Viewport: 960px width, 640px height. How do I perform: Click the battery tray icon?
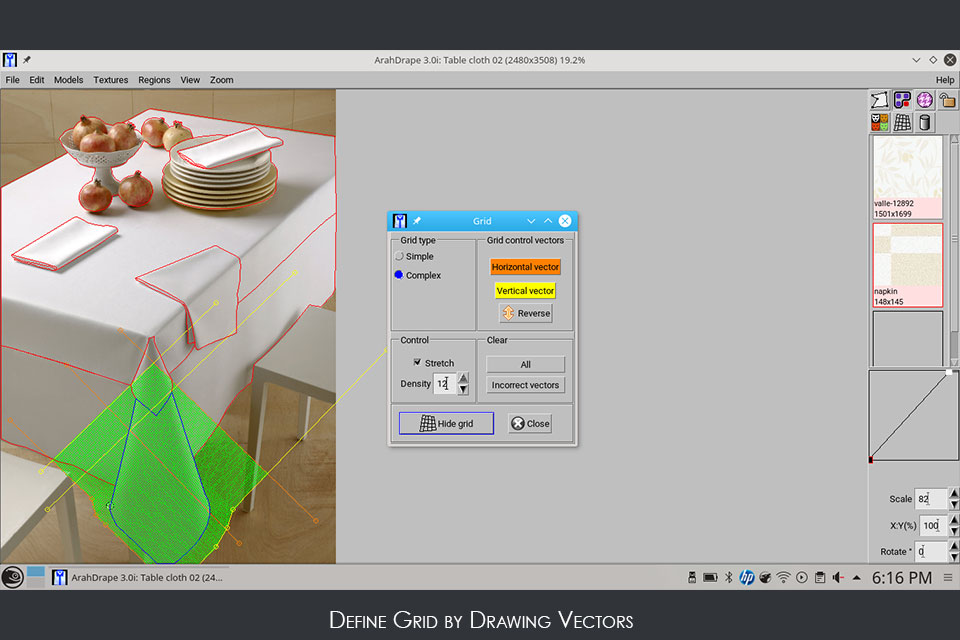710,577
